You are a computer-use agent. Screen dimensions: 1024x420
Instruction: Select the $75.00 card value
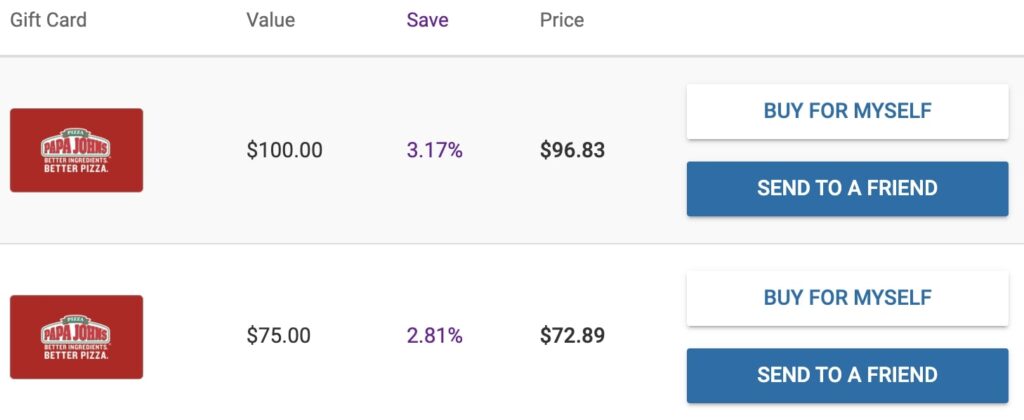(x=278, y=336)
